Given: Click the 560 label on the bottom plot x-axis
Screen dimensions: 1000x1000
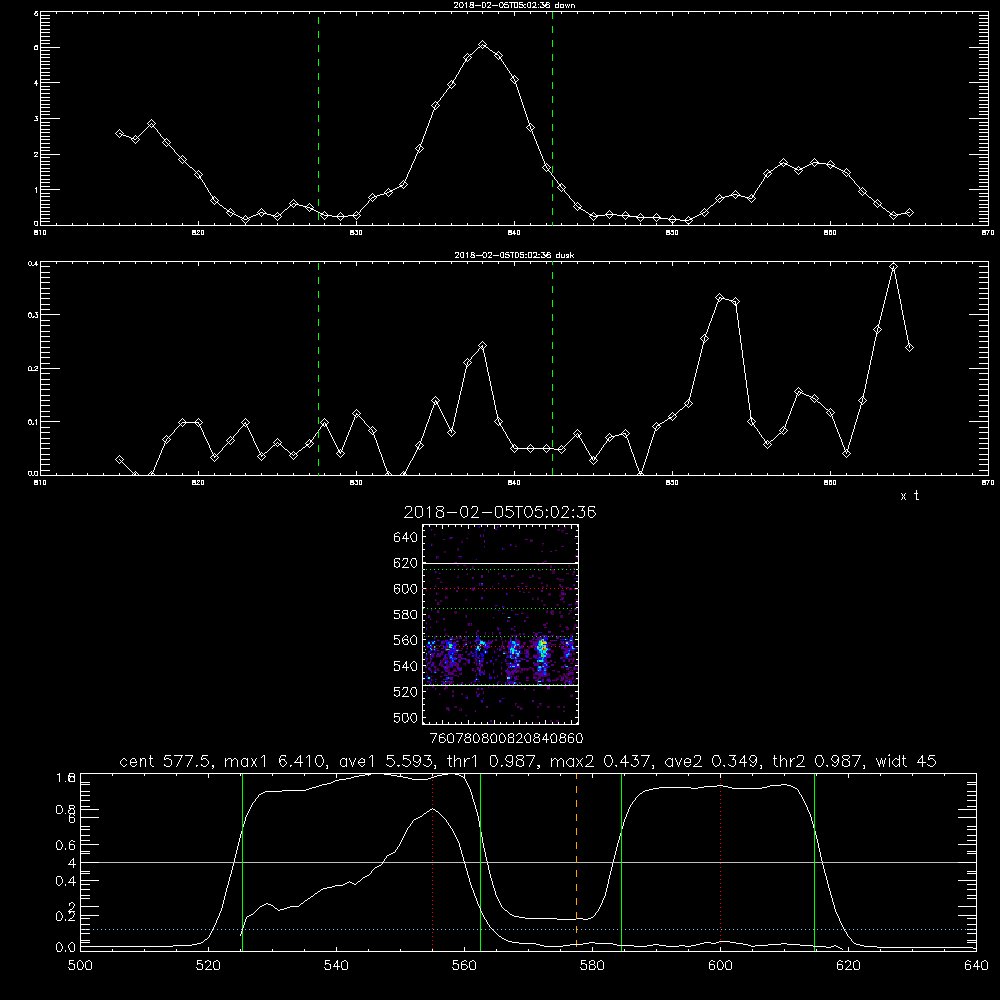Looking at the screenshot, I should pos(464,965).
